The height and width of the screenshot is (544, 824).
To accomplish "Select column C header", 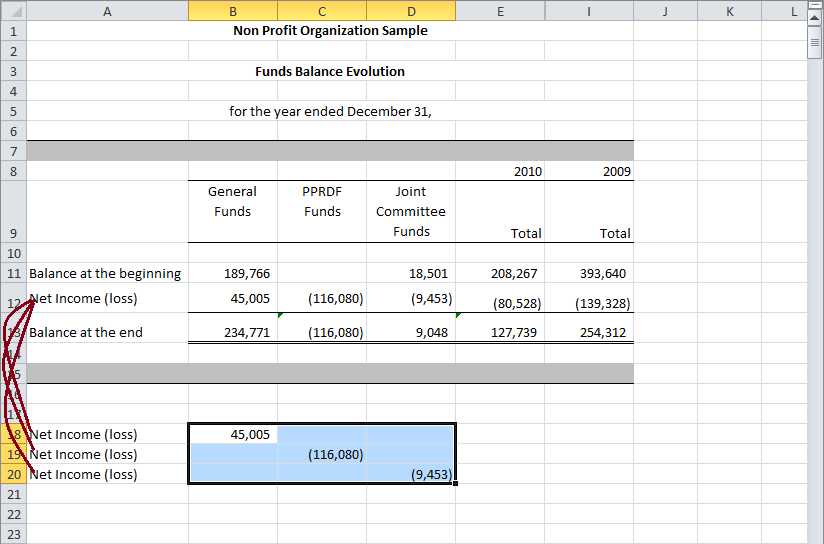I will pyautogui.click(x=322, y=11).
